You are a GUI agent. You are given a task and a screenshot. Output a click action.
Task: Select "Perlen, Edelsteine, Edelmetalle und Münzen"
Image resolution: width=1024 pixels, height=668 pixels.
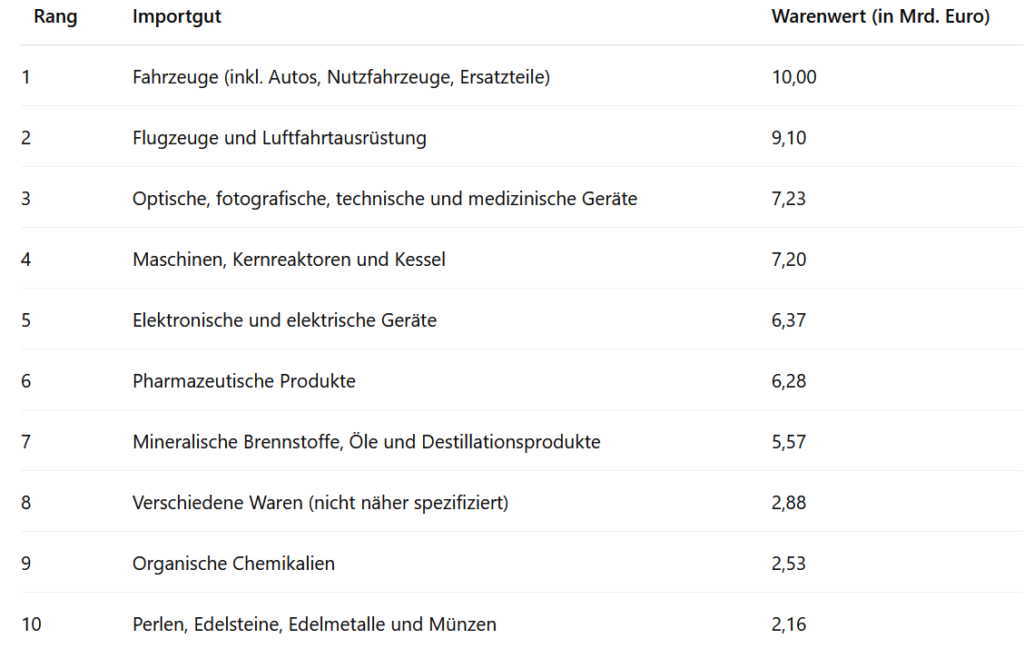pyautogui.click(x=314, y=625)
